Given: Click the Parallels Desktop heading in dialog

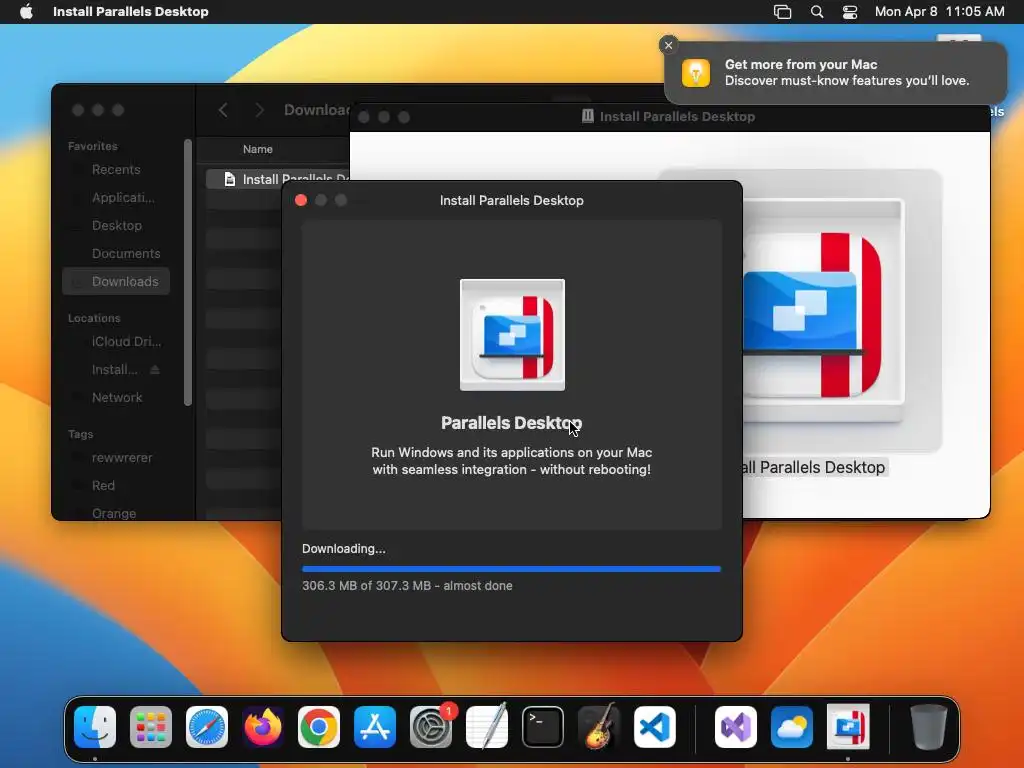Looking at the screenshot, I should click(511, 423).
